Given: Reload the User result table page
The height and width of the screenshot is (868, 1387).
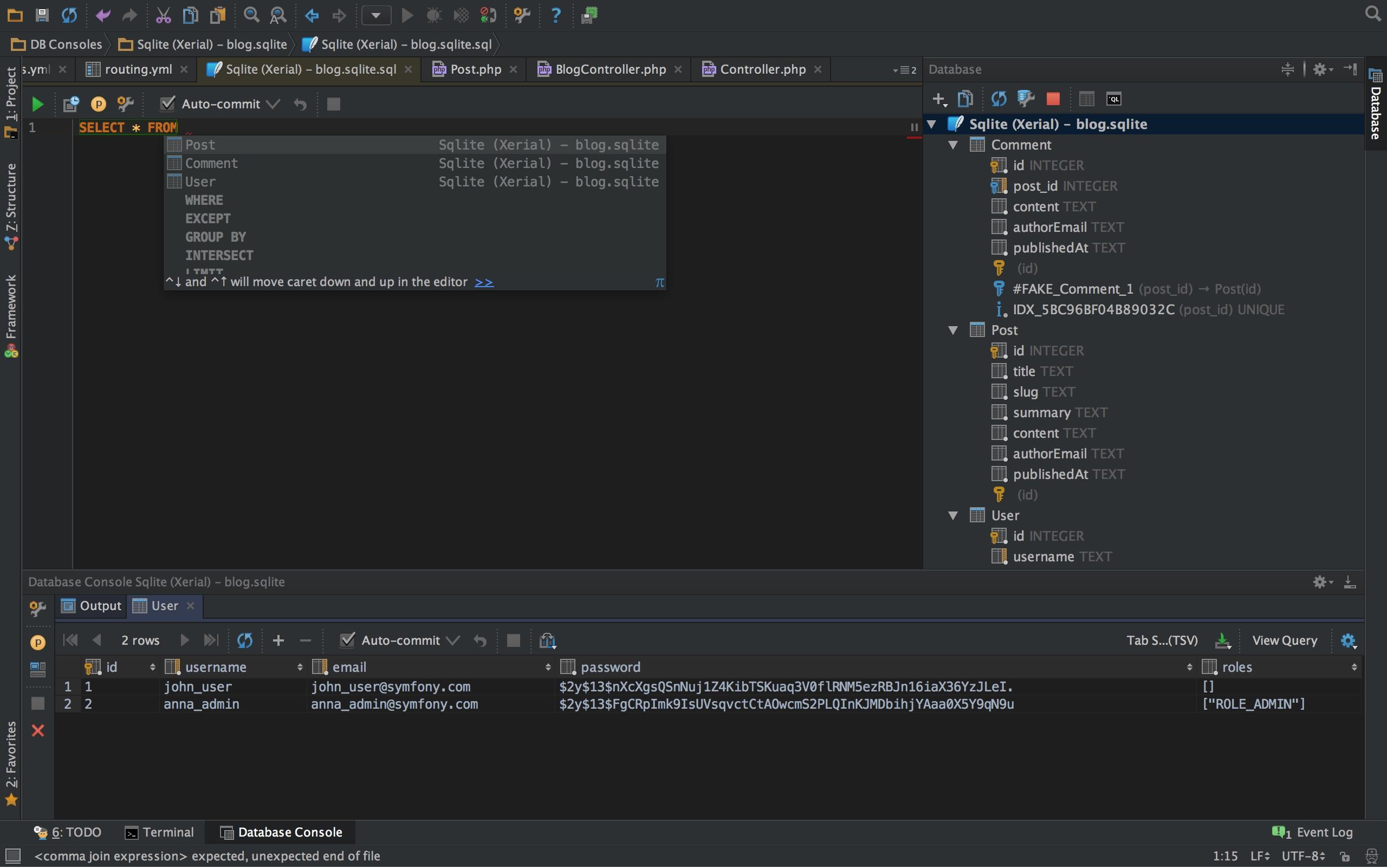Looking at the screenshot, I should [x=244, y=640].
